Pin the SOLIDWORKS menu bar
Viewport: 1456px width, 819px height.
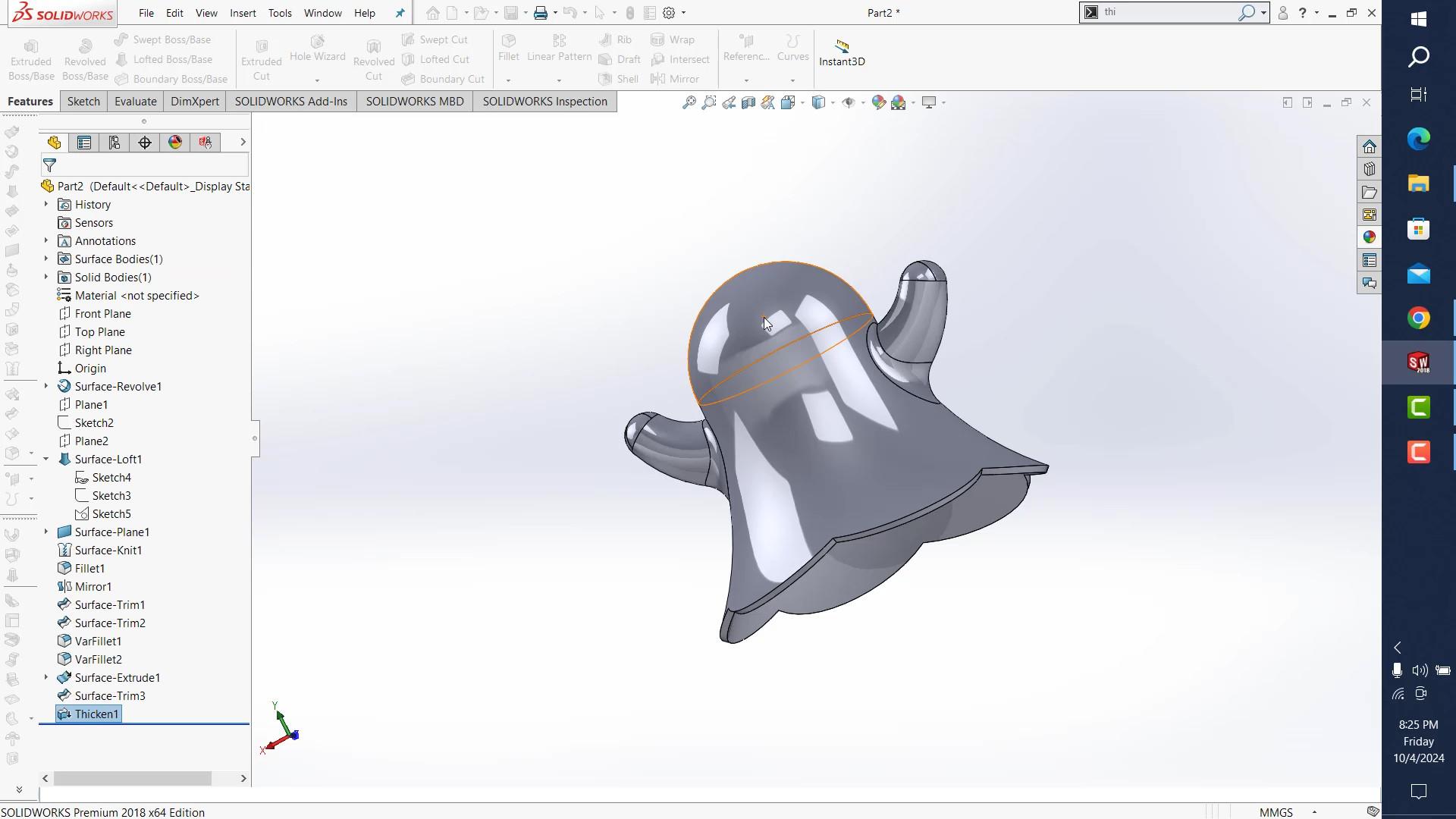point(400,13)
